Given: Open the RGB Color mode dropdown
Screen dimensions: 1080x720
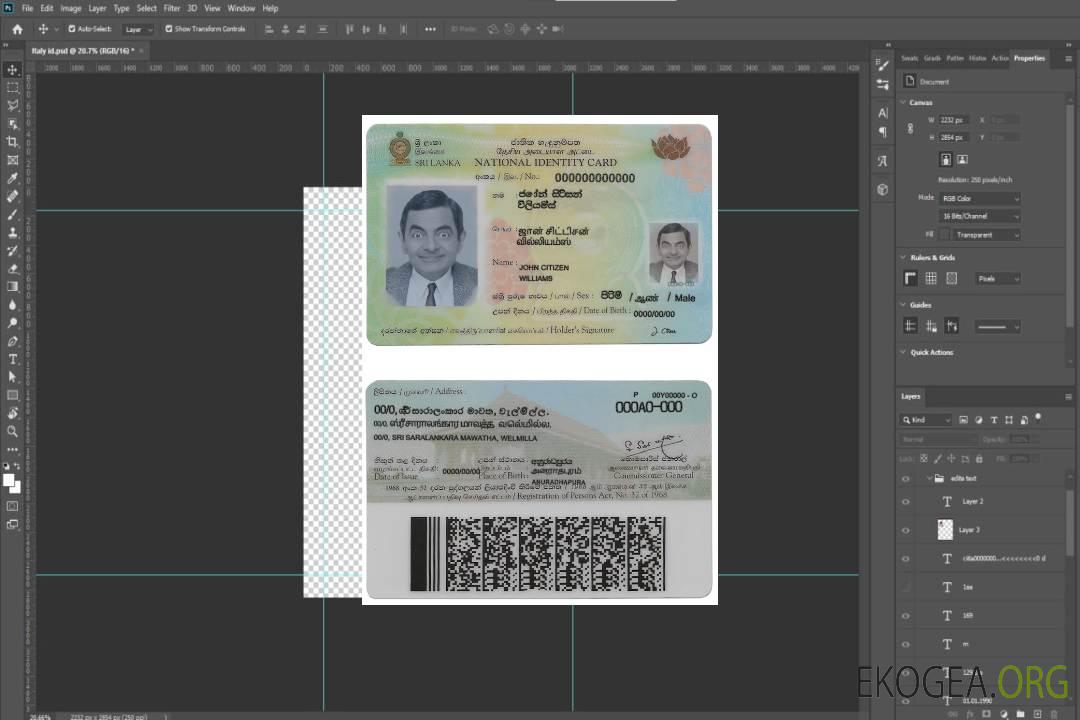Looking at the screenshot, I should (x=980, y=198).
